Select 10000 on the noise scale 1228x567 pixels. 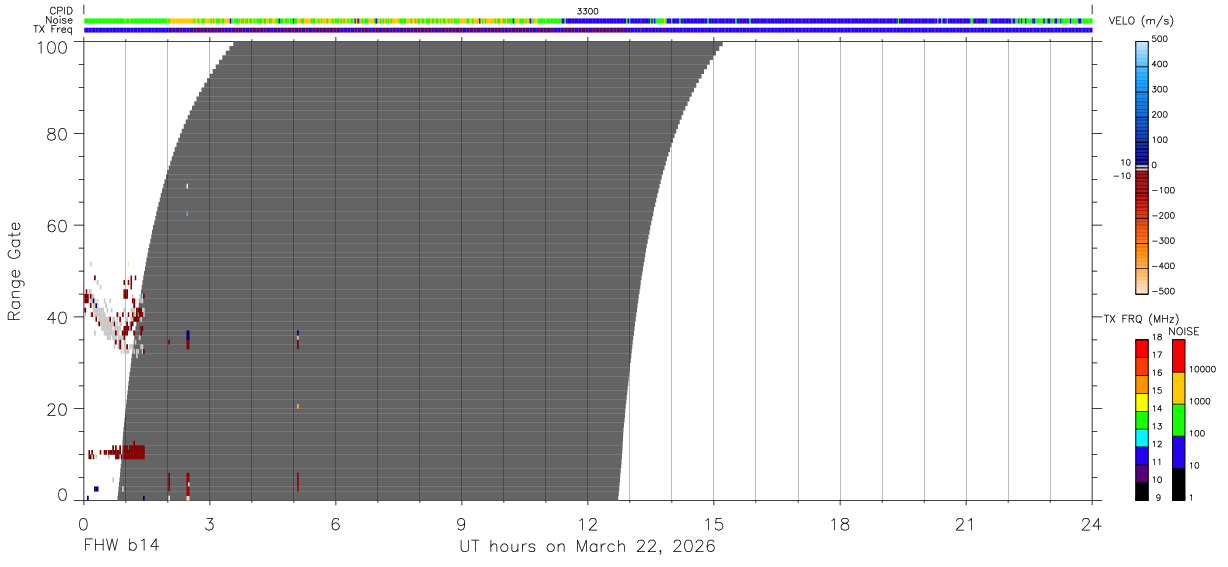coord(1203,369)
